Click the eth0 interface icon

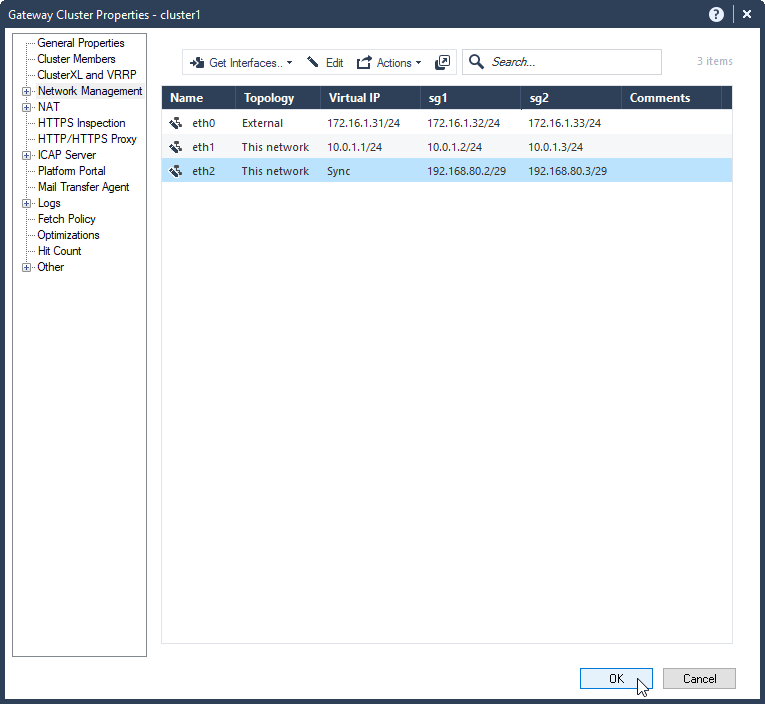[x=176, y=123]
